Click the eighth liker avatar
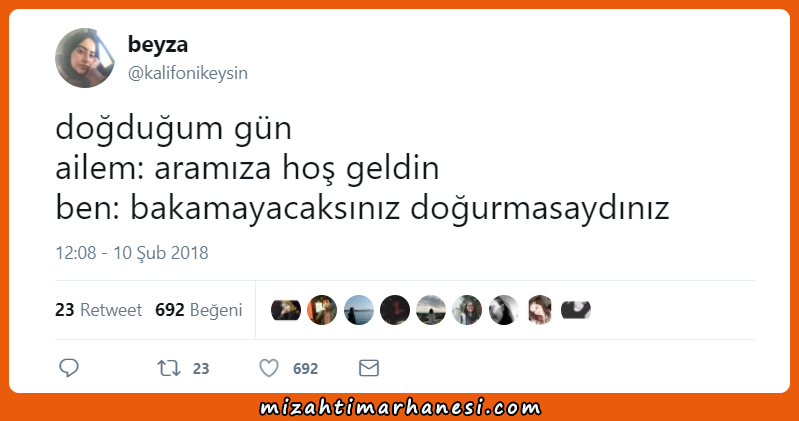 [x=540, y=310]
